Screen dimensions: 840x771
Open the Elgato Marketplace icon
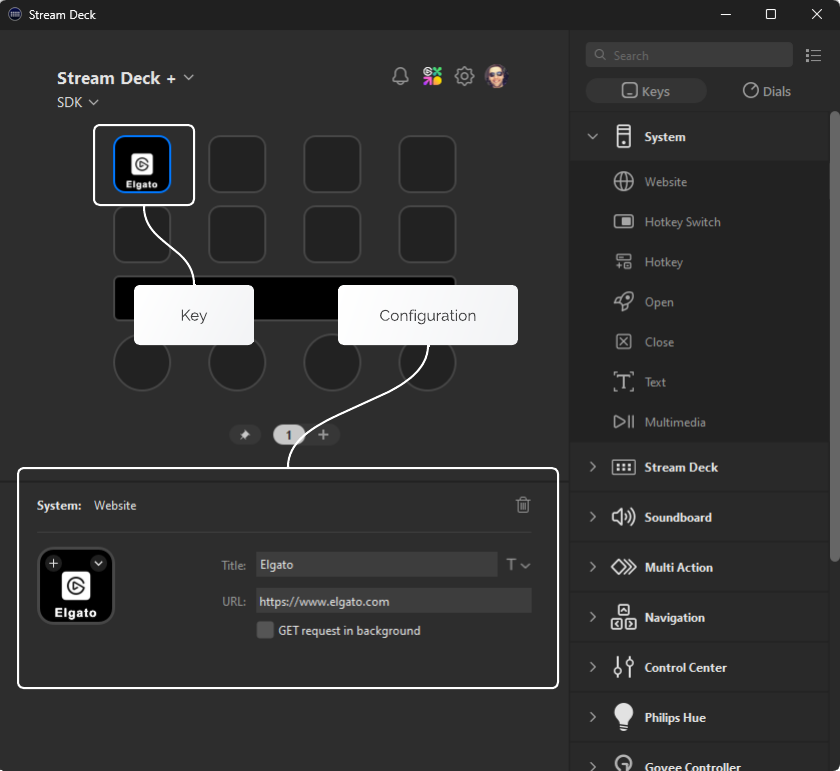tap(432, 75)
